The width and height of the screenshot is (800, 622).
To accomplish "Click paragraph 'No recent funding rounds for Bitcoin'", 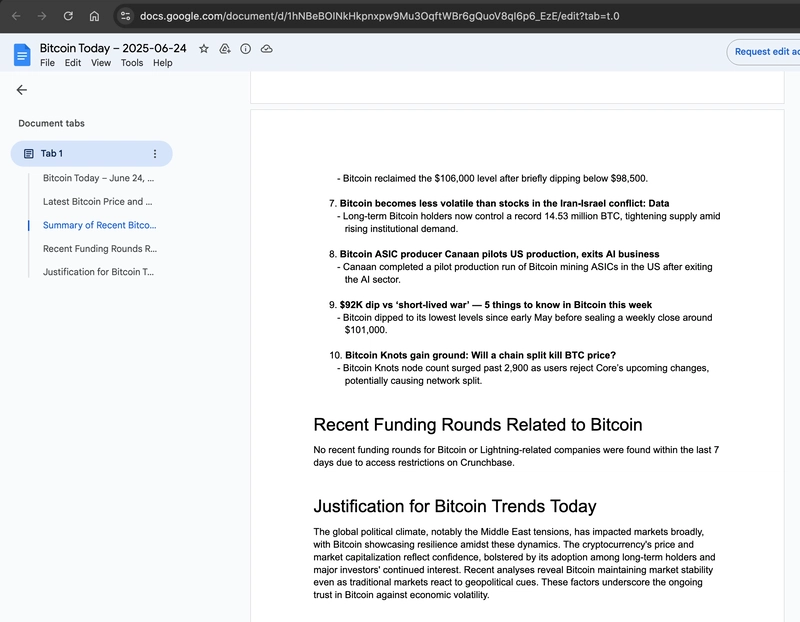I will point(516,456).
